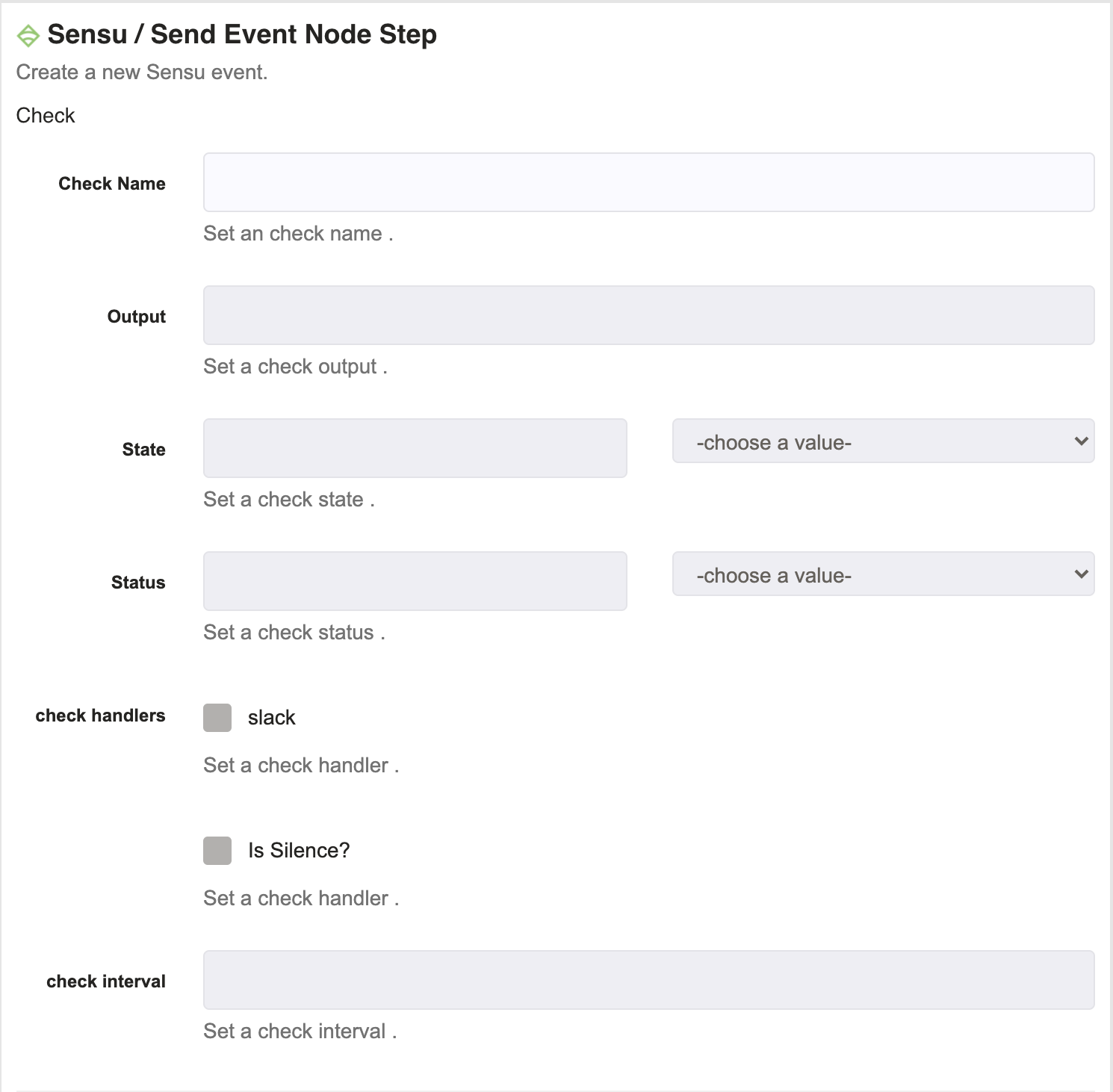Select the State text input field
Viewport: 1113px width, 1092px height.
click(x=415, y=448)
